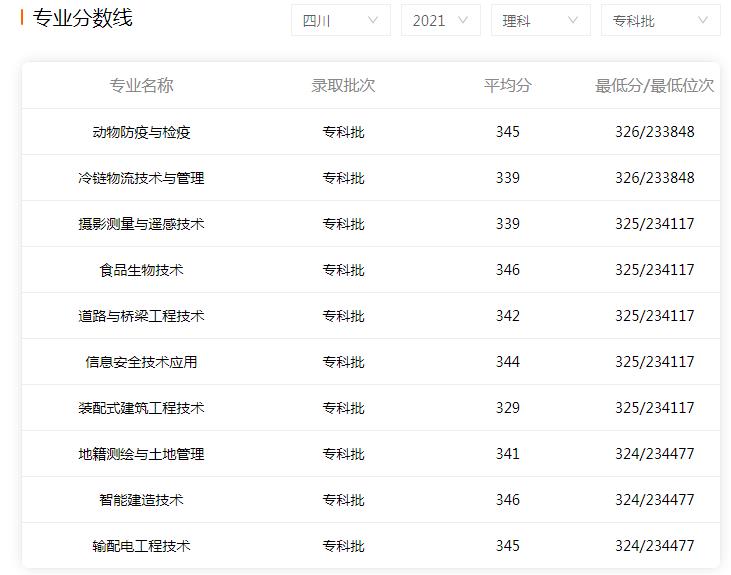
Task: Select the 地籍测绘与土地管理 major name
Action: click(141, 454)
